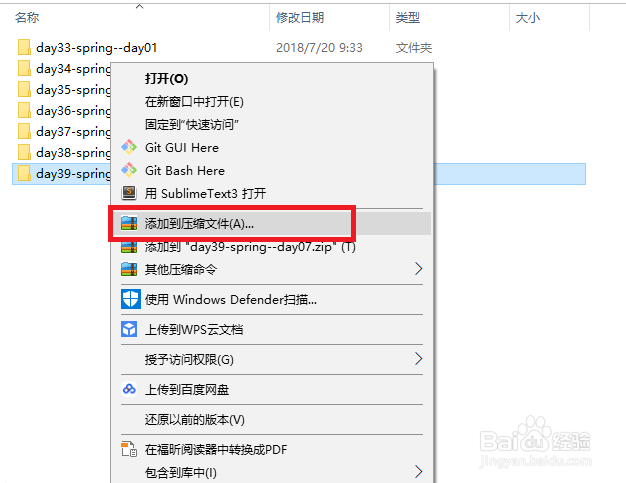626x483 pixels.
Task: Select 使用 Windows Defender扫描...
Action: point(231,299)
